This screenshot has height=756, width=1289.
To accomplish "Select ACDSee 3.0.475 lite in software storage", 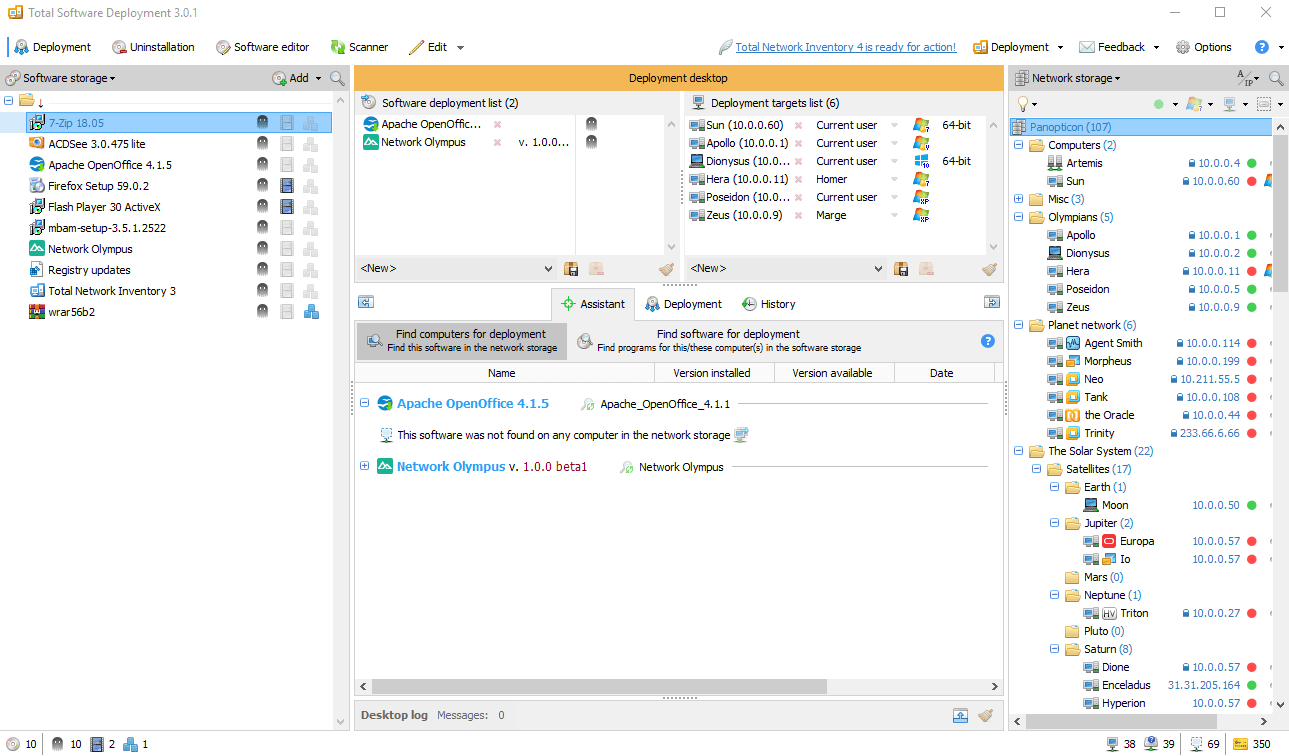I will [96, 144].
